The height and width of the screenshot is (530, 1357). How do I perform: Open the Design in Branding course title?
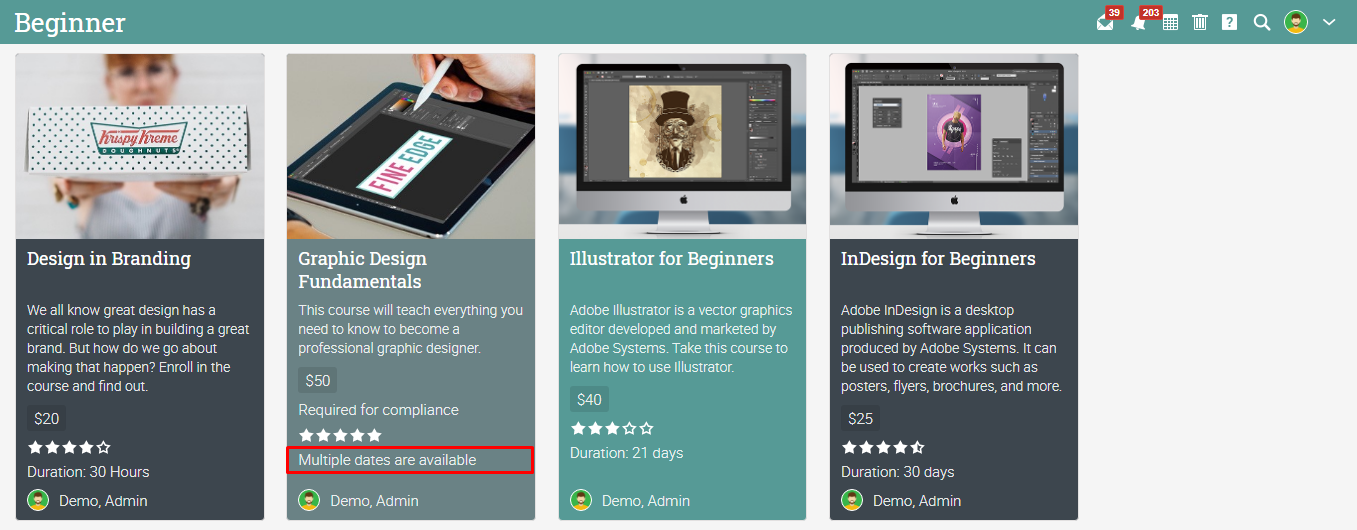(109, 259)
